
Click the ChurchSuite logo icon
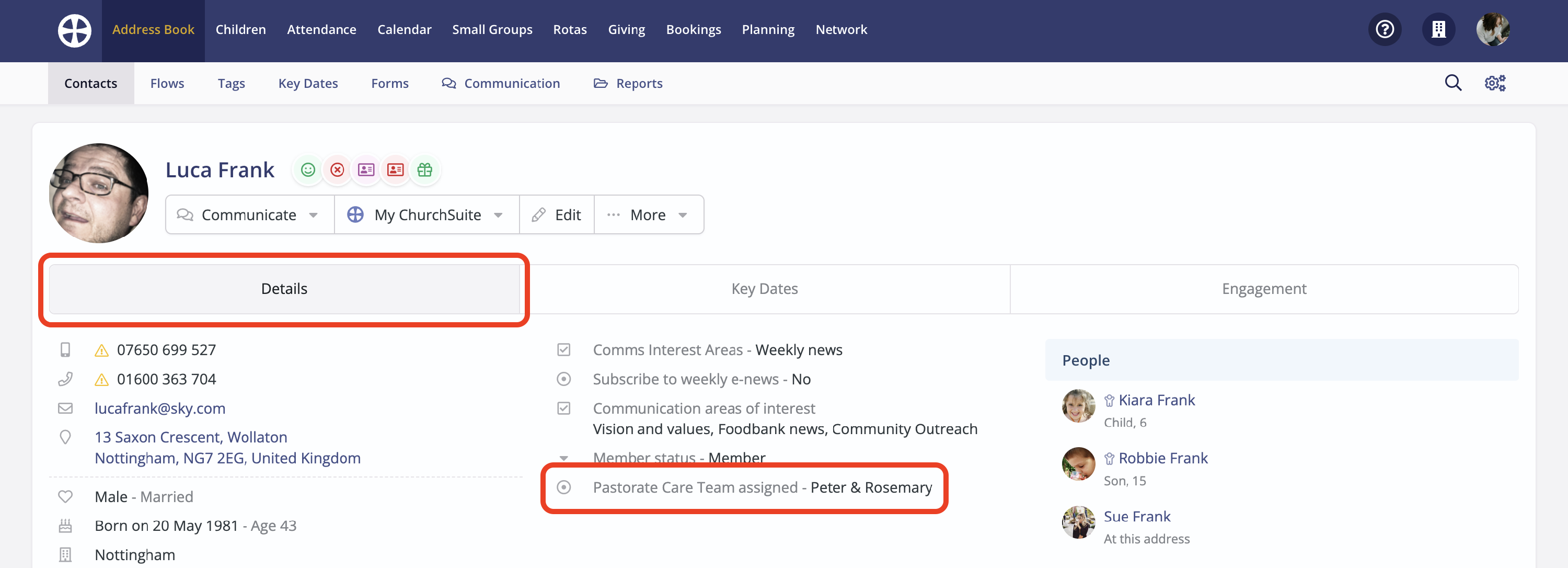tap(74, 30)
